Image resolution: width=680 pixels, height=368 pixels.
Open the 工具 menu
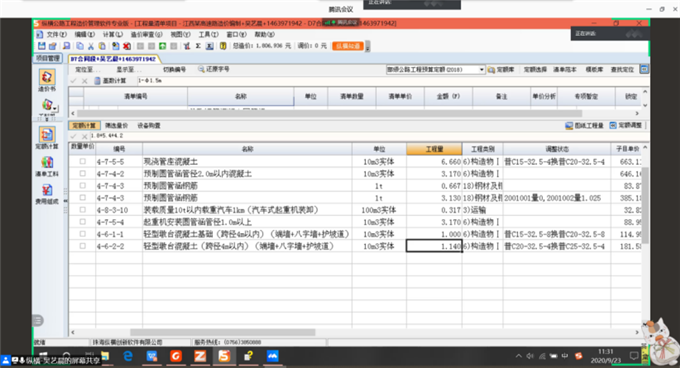point(209,34)
